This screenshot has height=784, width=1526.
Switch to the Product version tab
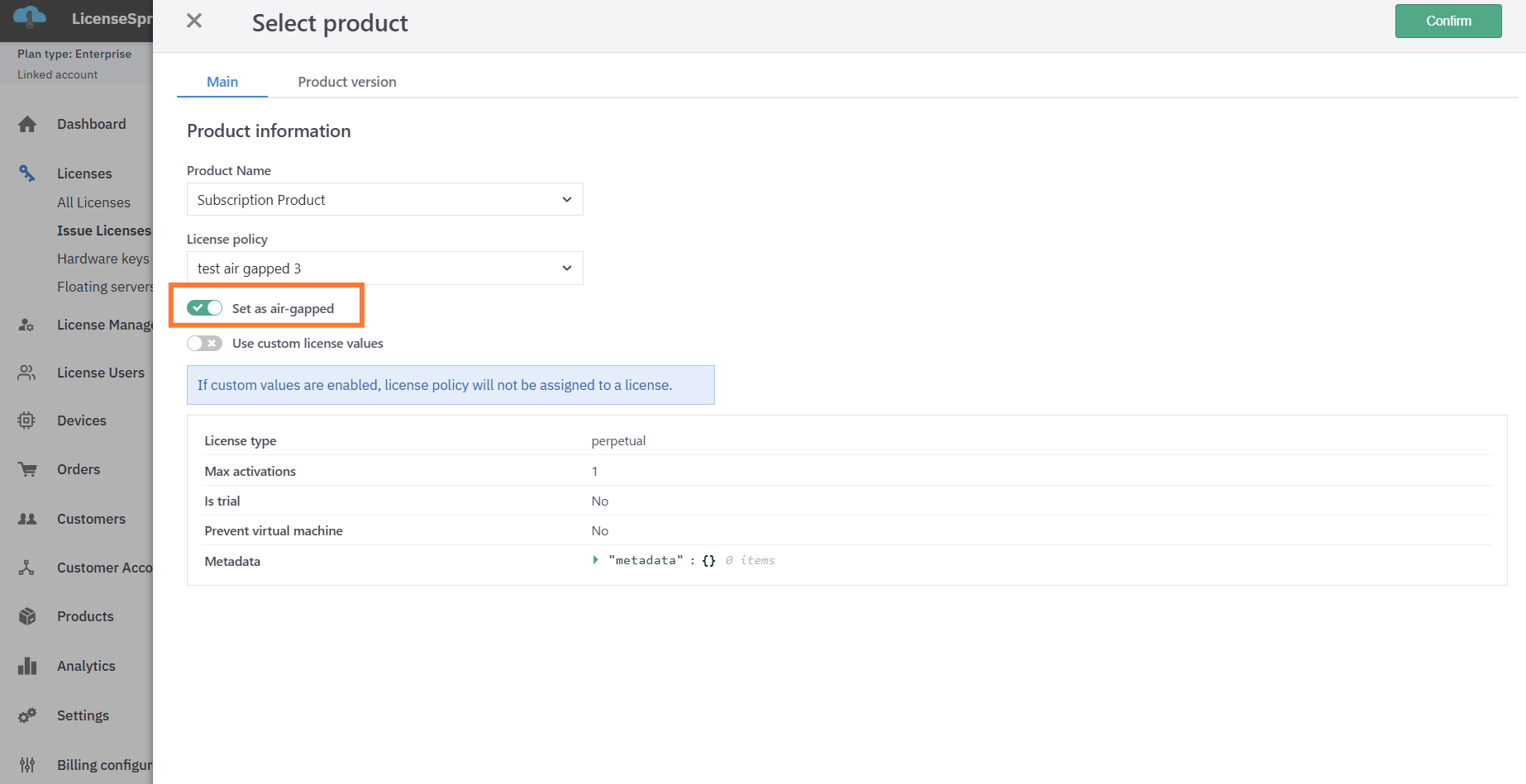tap(346, 82)
